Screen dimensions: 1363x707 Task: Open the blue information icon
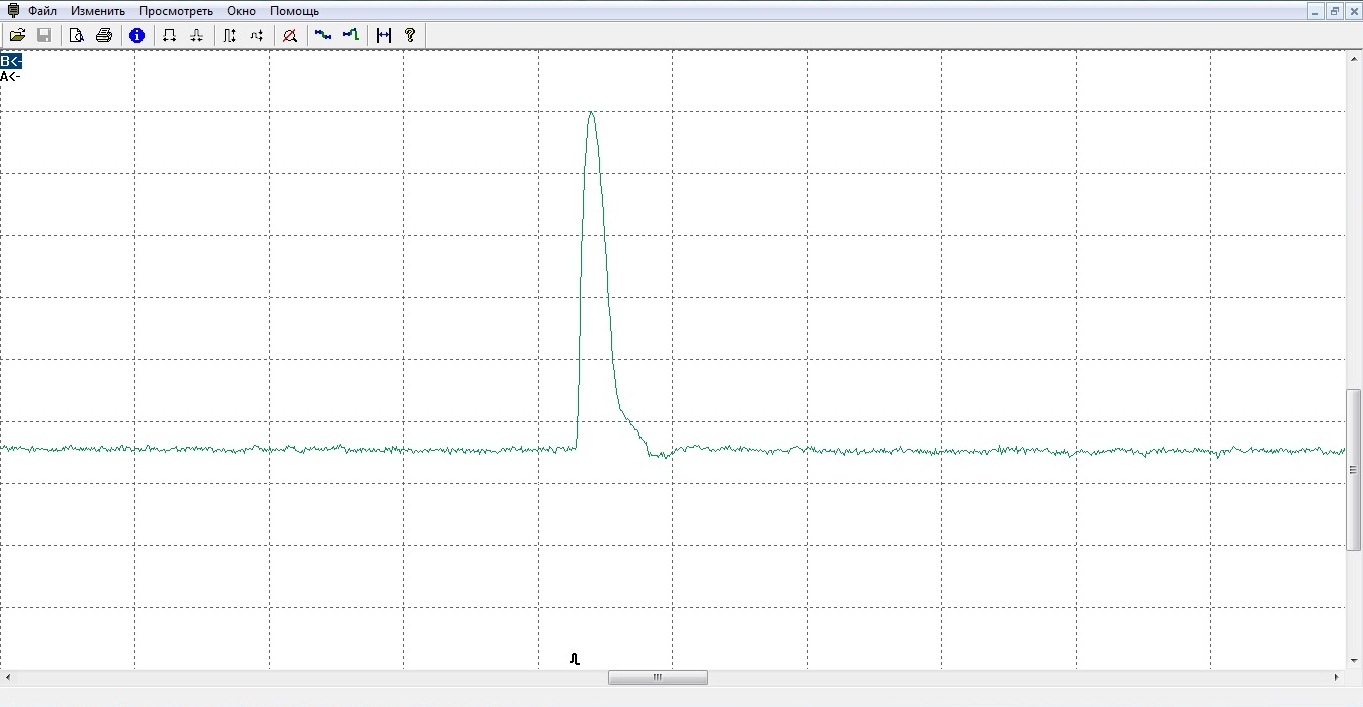point(137,35)
